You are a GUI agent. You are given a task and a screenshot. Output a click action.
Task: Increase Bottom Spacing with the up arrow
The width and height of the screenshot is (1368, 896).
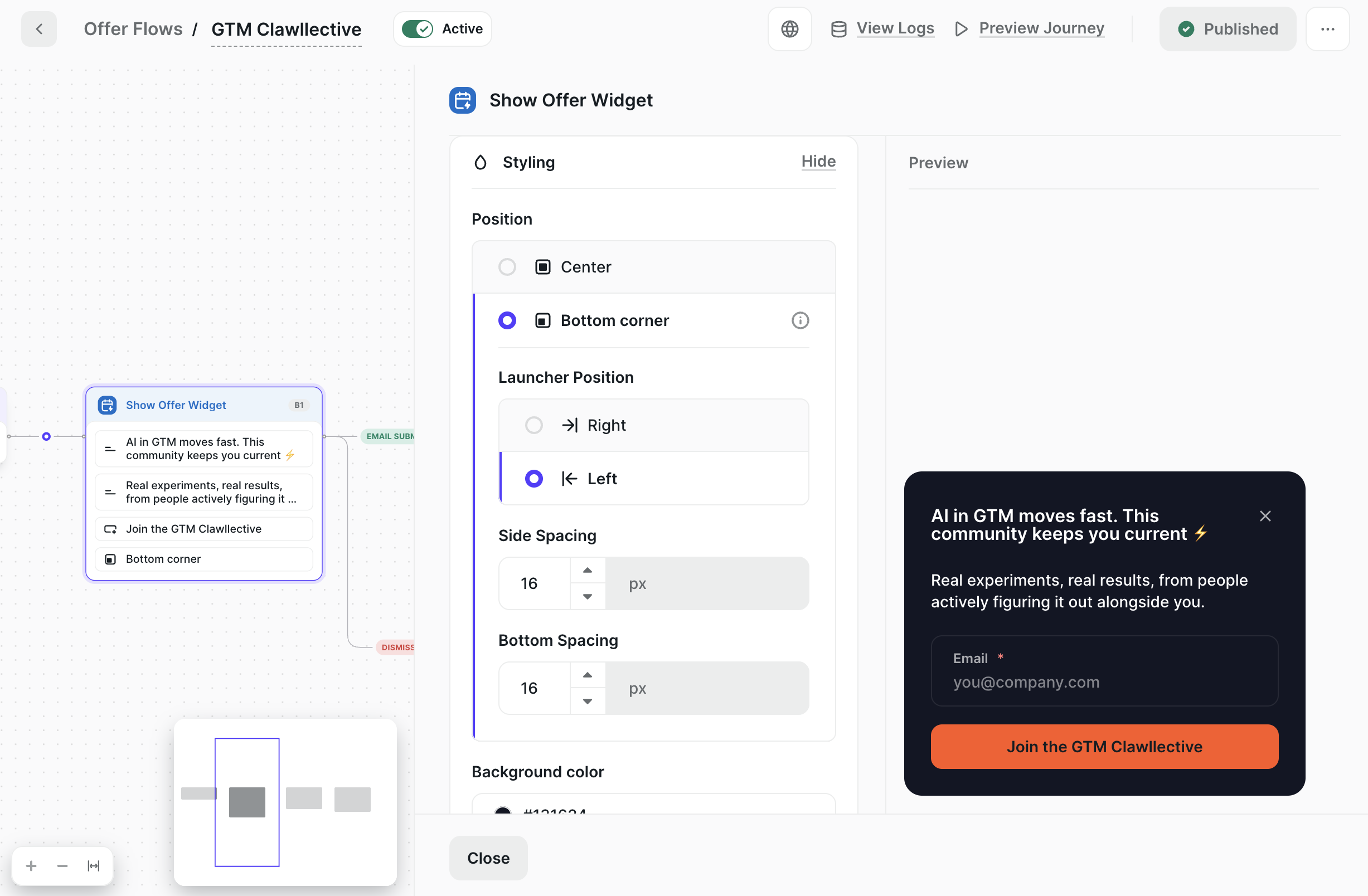(x=587, y=675)
